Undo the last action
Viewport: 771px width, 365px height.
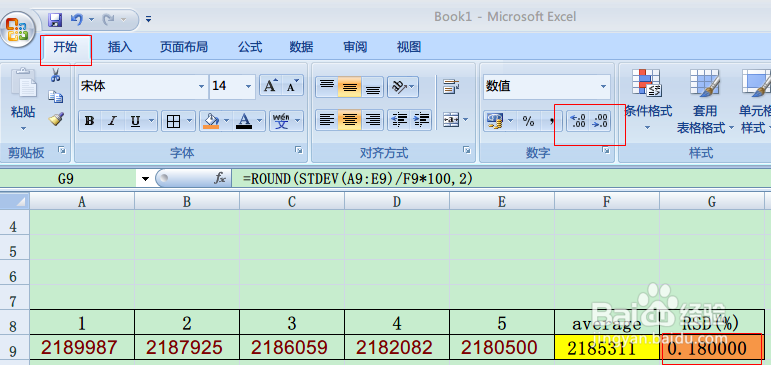(x=77, y=20)
